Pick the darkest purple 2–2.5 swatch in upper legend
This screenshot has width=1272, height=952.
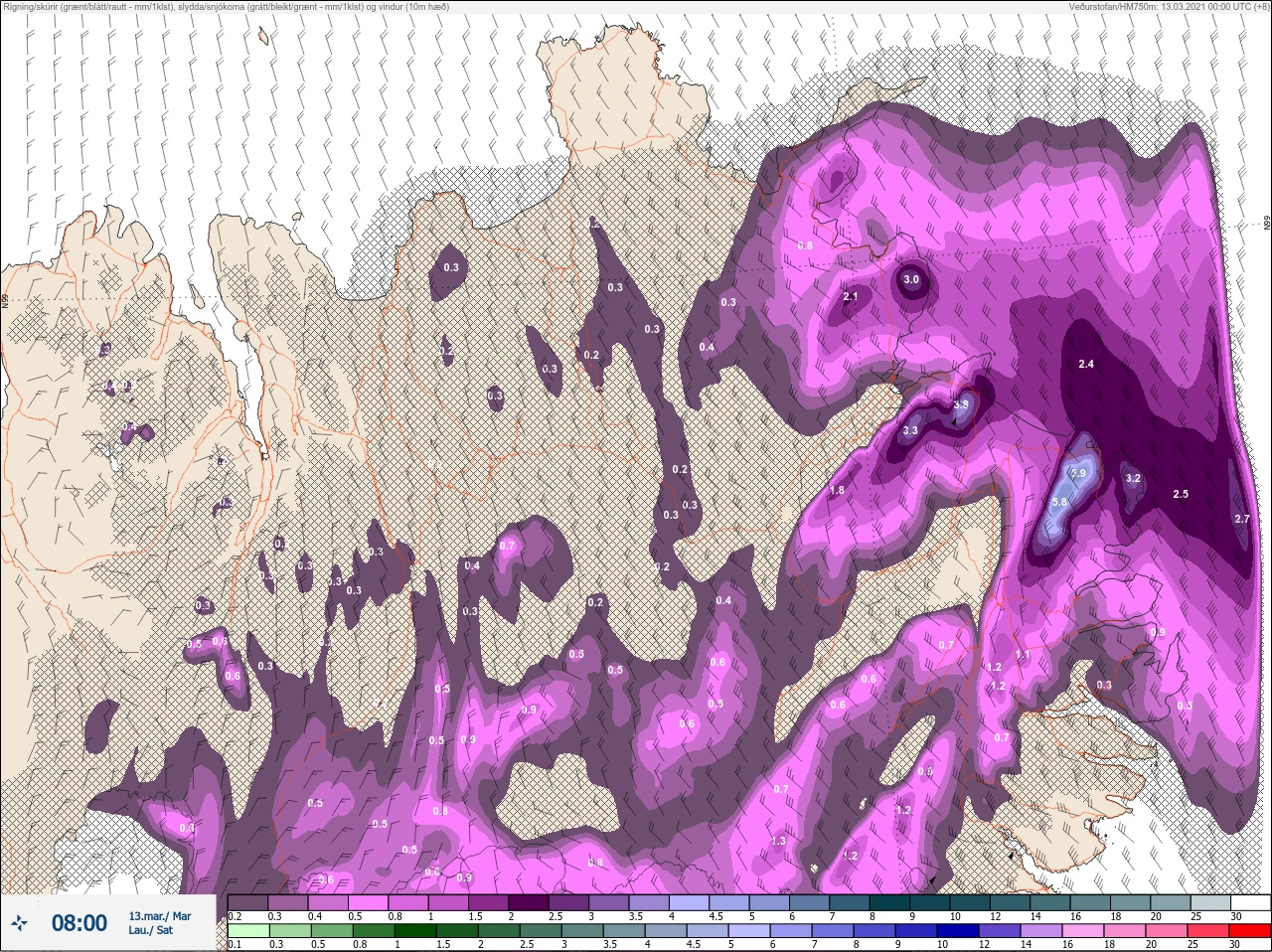click(529, 902)
